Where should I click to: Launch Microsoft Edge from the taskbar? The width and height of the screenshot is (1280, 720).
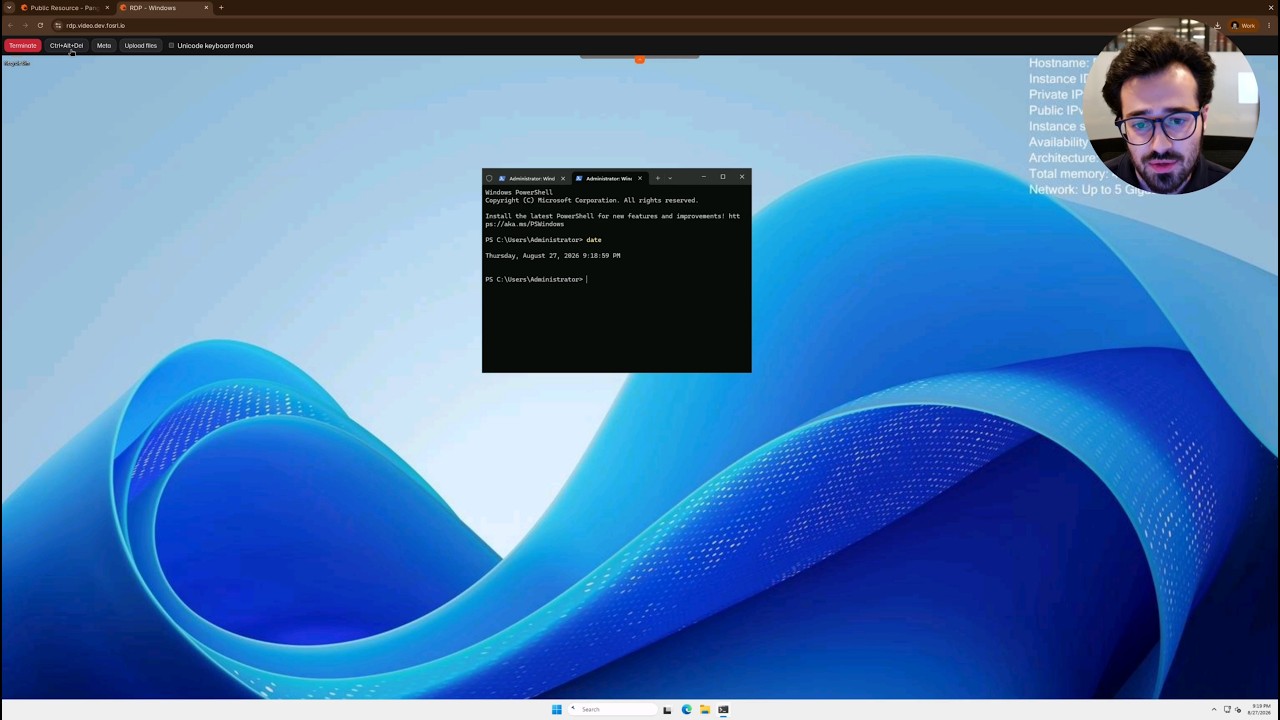686,709
